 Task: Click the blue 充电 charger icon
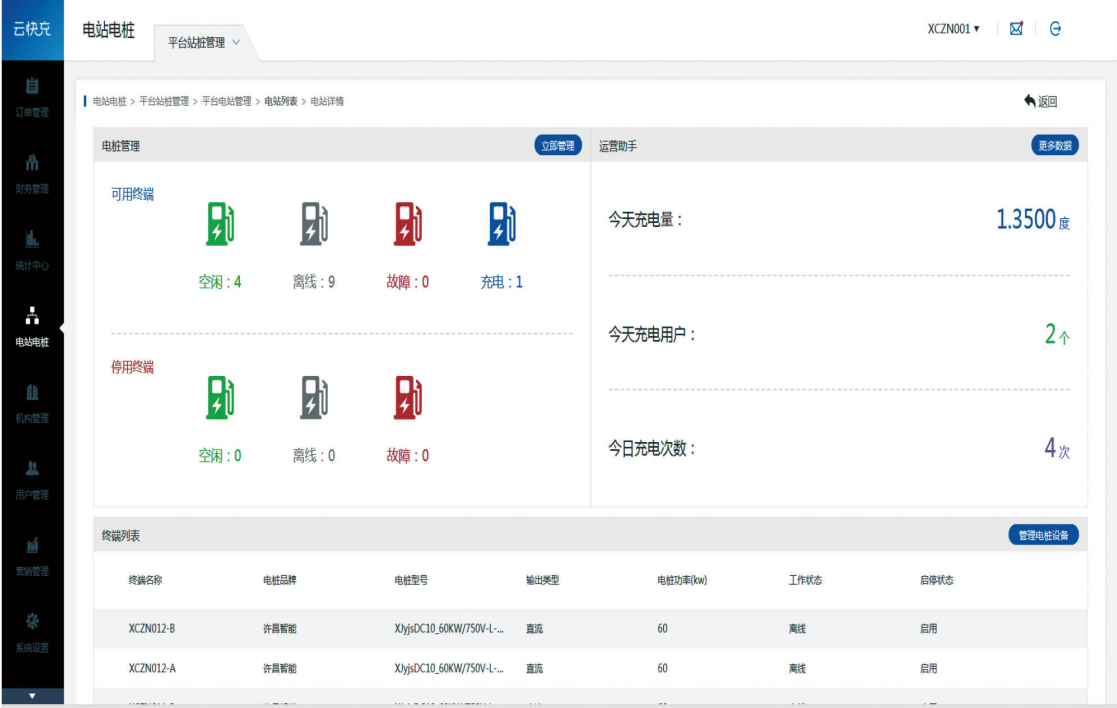tap(502, 224)
